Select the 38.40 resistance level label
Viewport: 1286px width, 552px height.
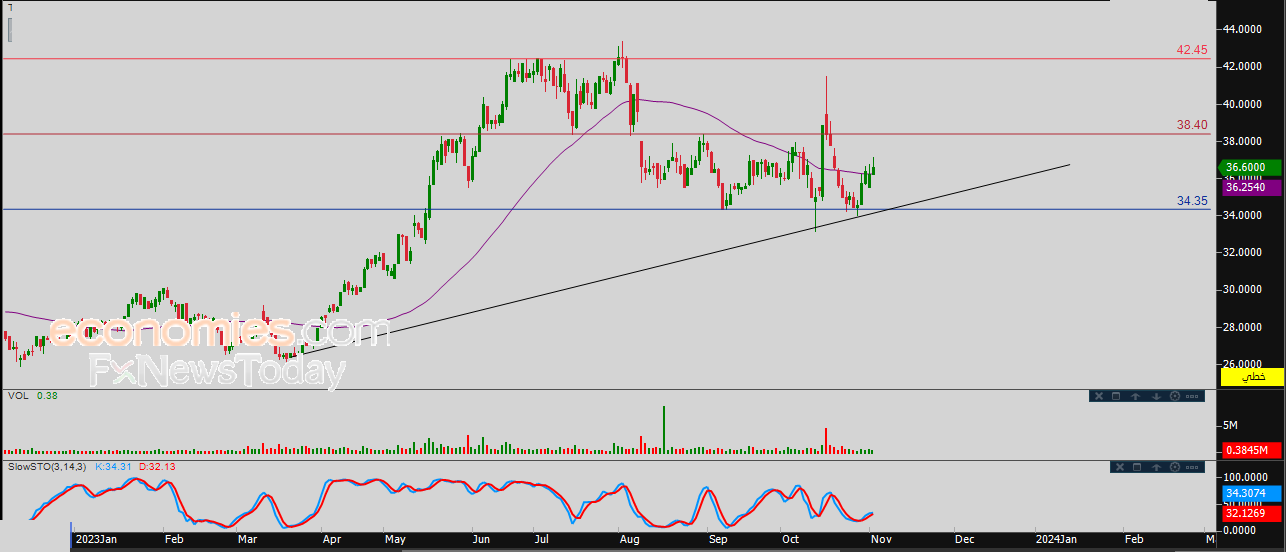pos(1192,125)
